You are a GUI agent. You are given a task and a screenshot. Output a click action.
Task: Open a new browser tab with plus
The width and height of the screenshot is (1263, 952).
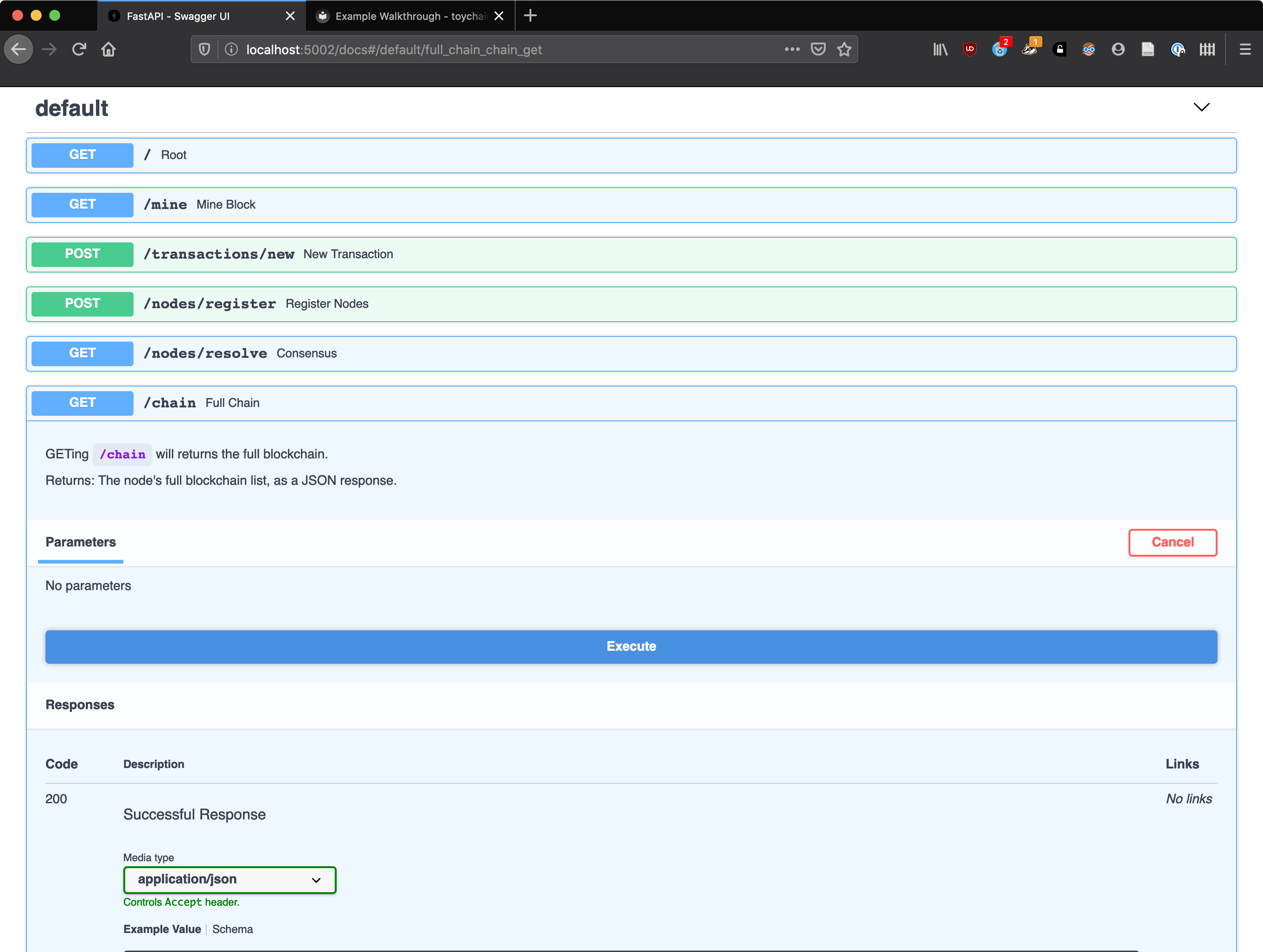coord(530,15)
